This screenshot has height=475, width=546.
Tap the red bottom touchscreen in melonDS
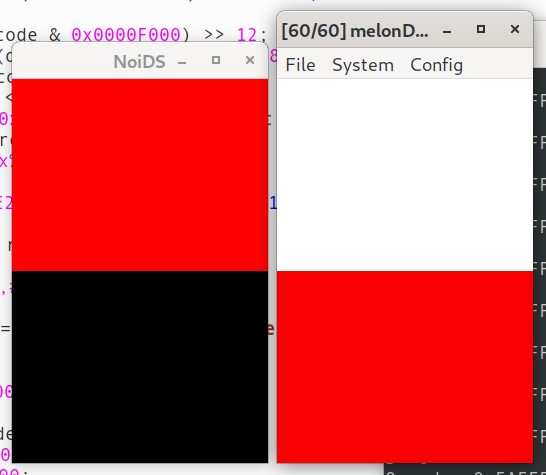pyautogui.click(x=405, y=367)
